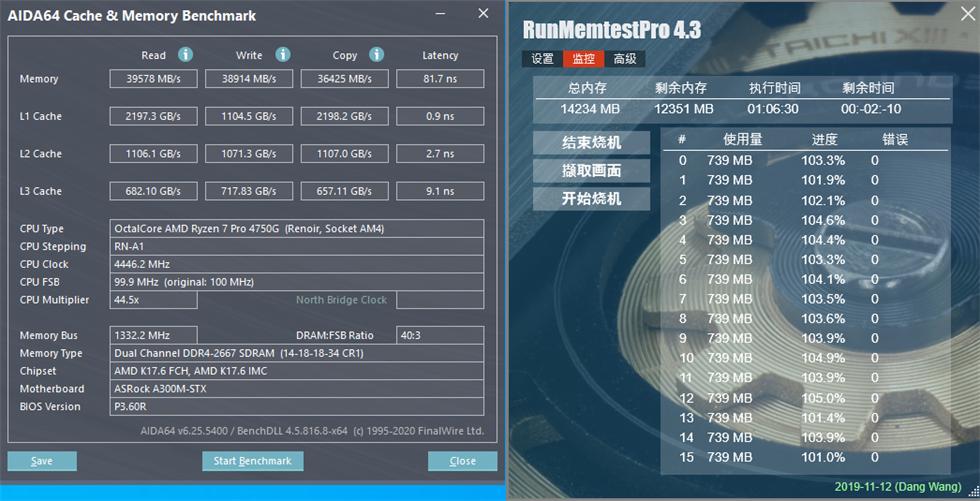This screenshot has width=980, height=501.
Task: Click the 2019-11-12 (Dang Wang) credit text
Action: 898,487
